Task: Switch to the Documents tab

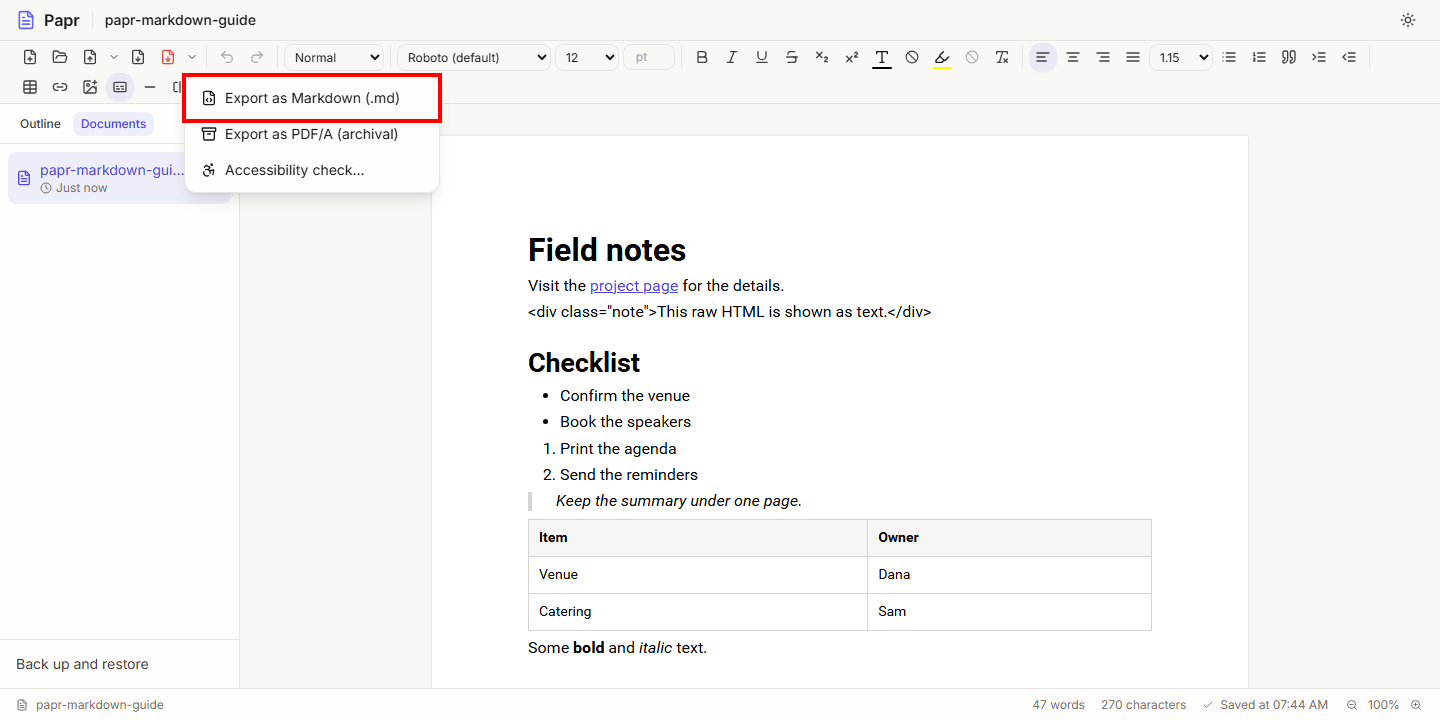Action: (113, 124)
